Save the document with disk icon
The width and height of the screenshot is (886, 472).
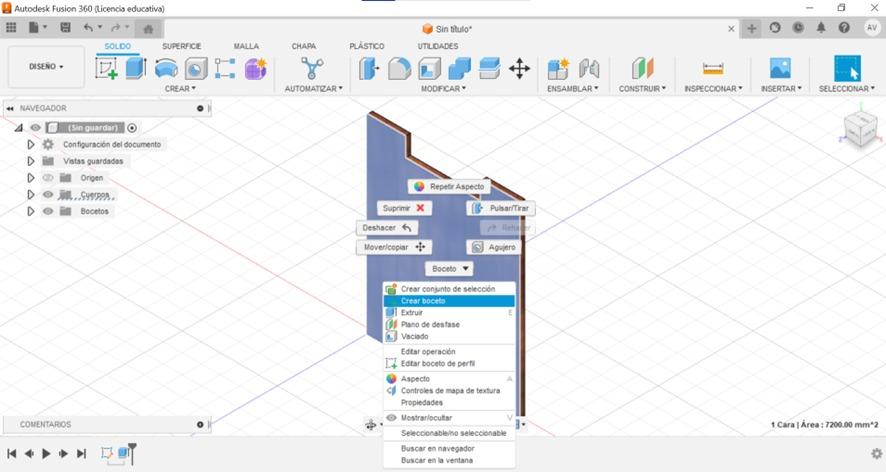coord(66,27)
